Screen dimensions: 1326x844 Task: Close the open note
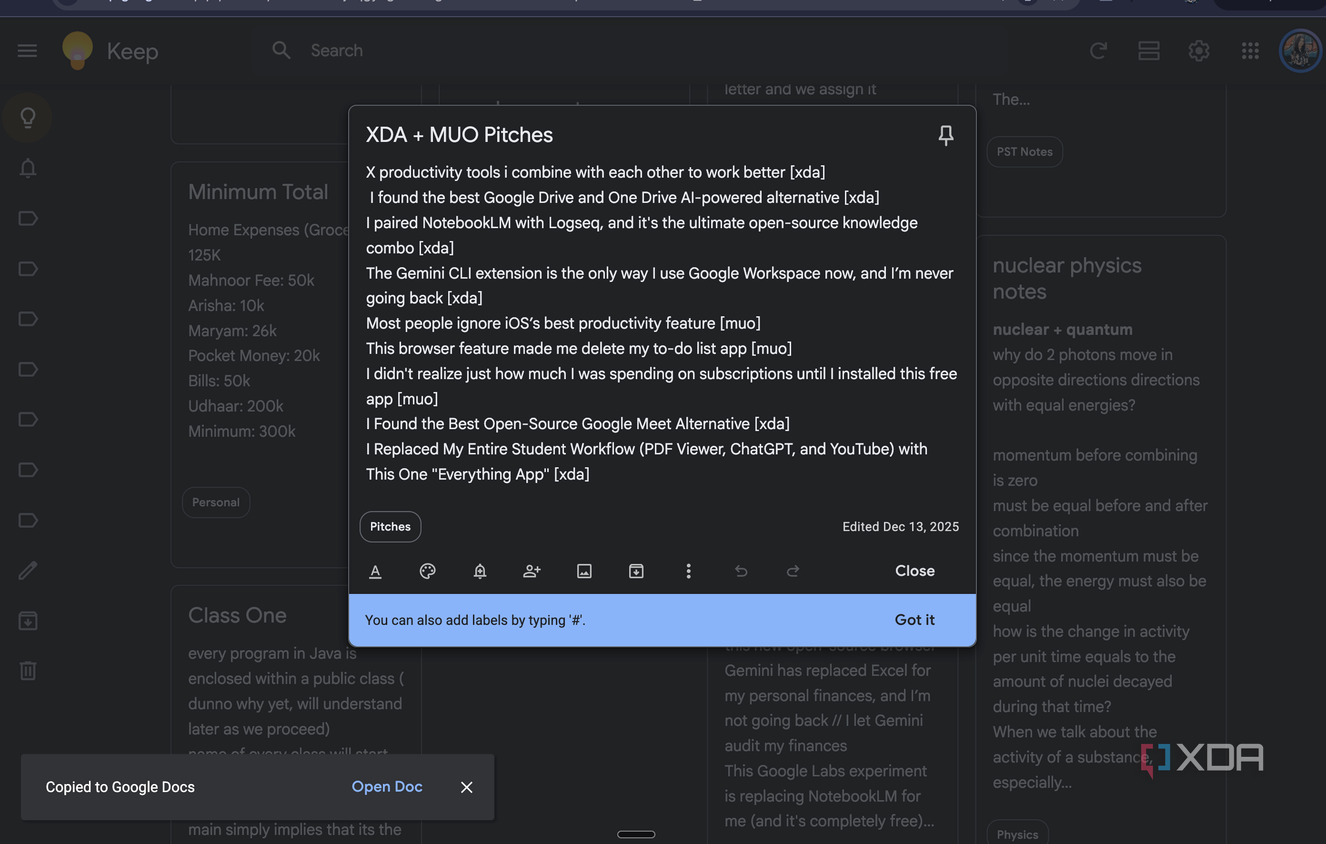click(915, 571)
